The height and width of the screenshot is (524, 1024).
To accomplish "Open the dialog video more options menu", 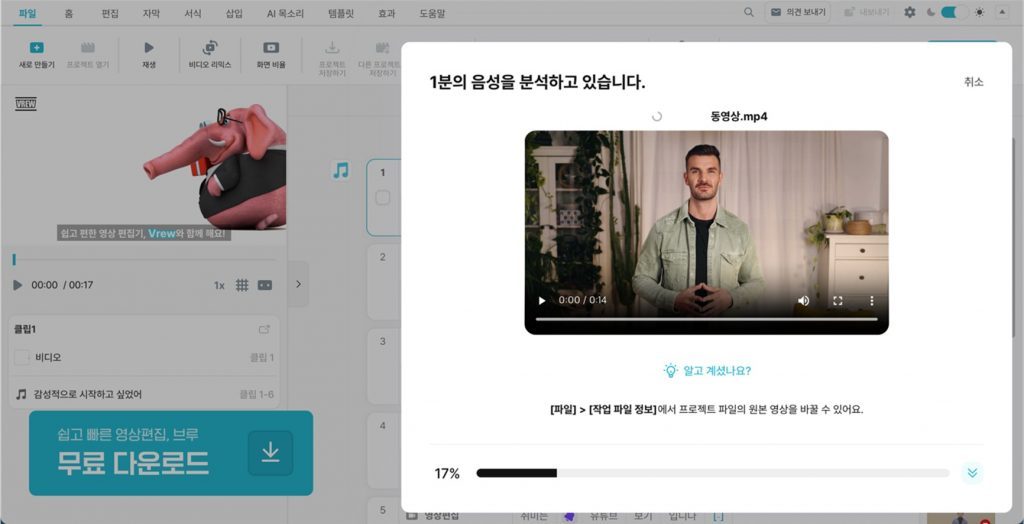I will [x=871, y=301].
